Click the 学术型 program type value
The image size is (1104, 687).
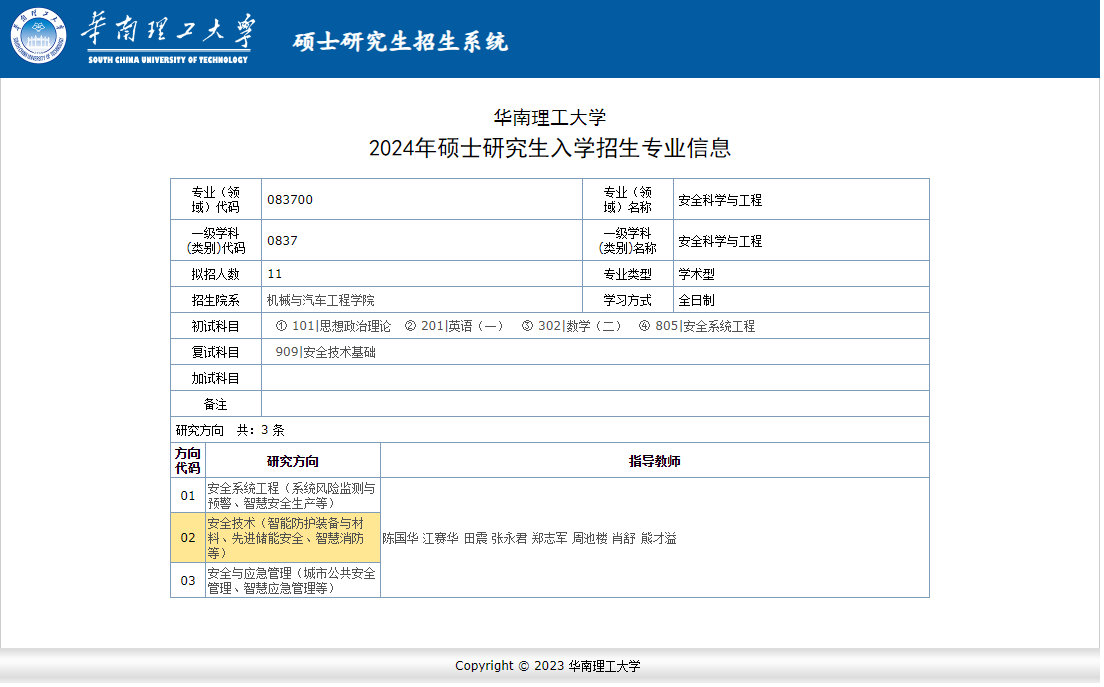click(x=696, y=274)
